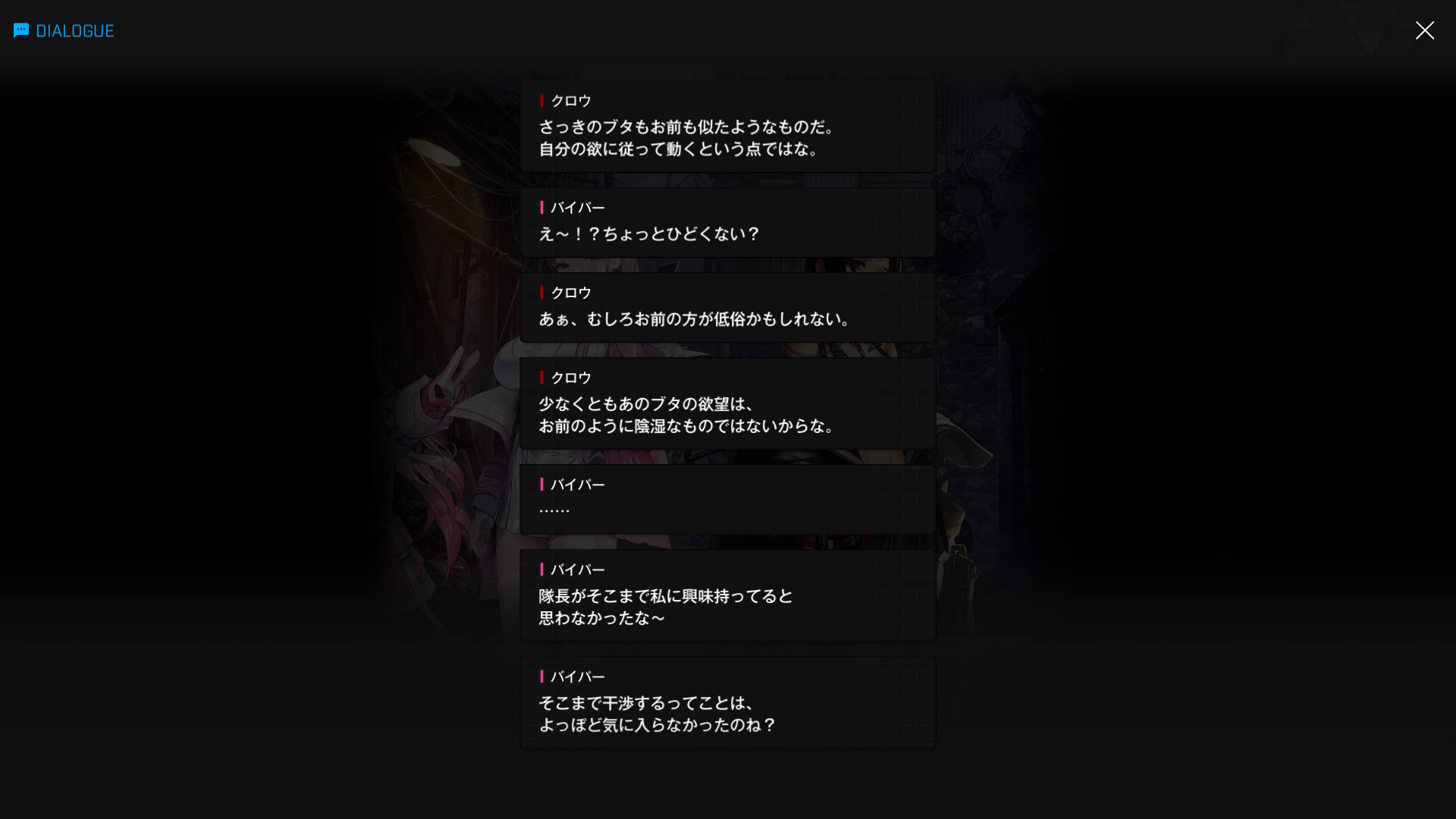The width and height of the screenshot is (1456, 819).
Task: Close the dialogue log with X
Action: tap(1424, 30)
